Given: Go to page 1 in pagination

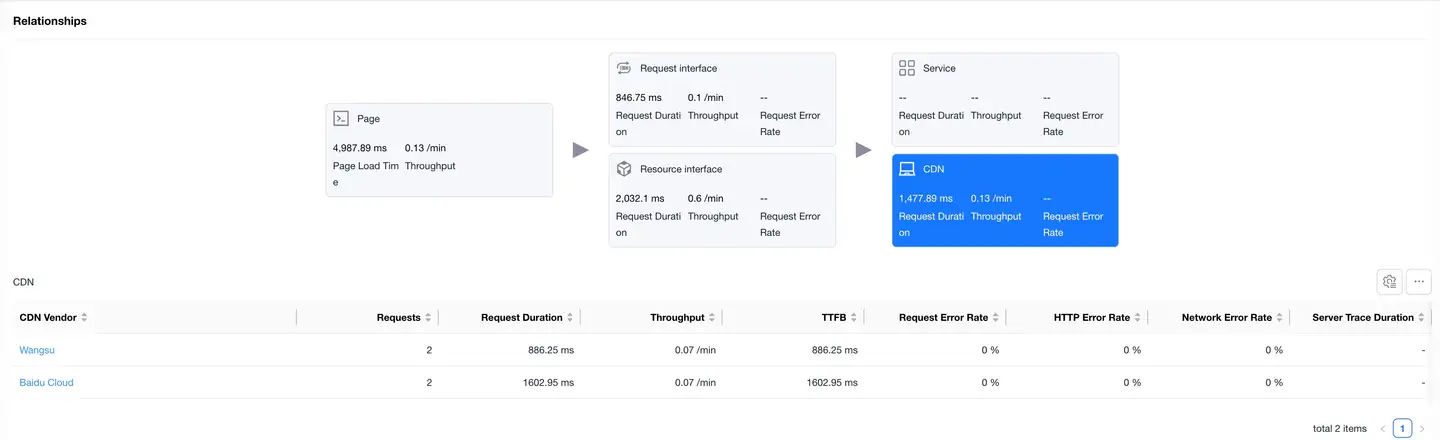Looking at the screenshot, I should [x=1402, y=428].
